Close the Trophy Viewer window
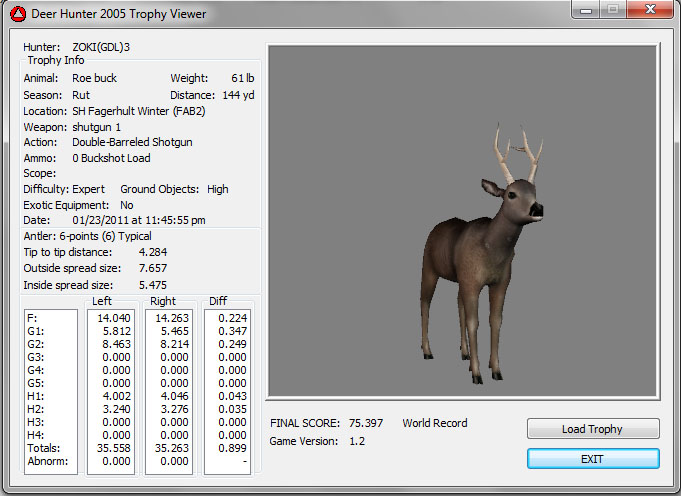This screenshot has width=681, height=496. coord(649,10)
